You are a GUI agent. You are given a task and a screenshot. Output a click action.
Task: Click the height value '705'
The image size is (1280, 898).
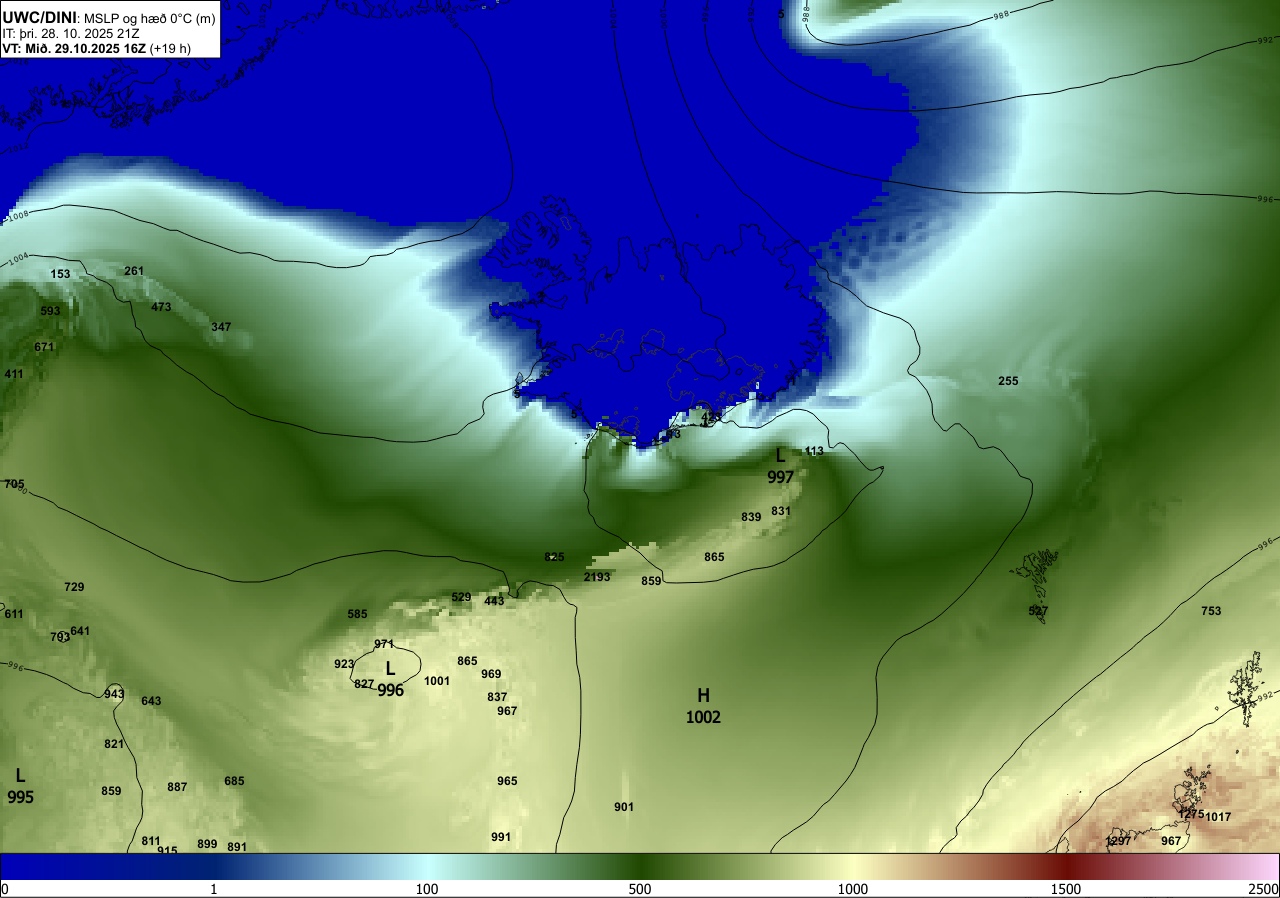14,484
